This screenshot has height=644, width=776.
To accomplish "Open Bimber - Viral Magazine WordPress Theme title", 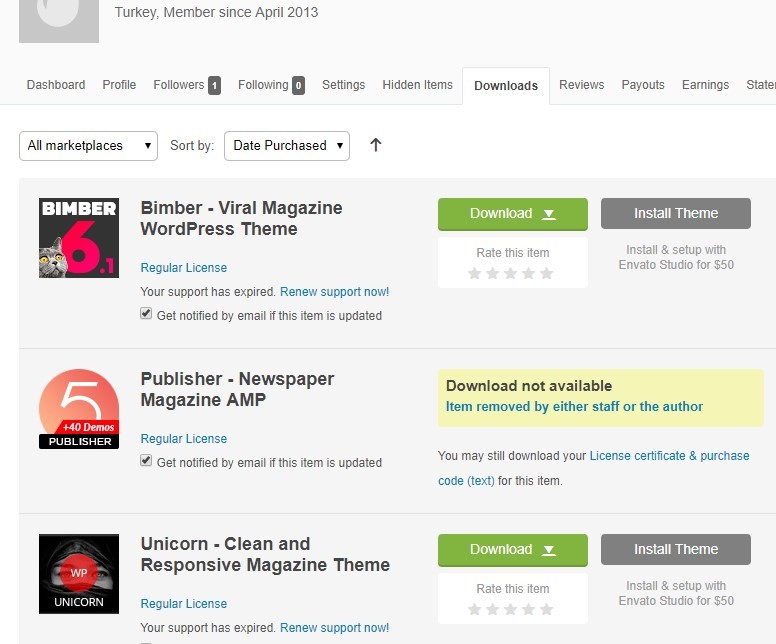I will [242, 218].
